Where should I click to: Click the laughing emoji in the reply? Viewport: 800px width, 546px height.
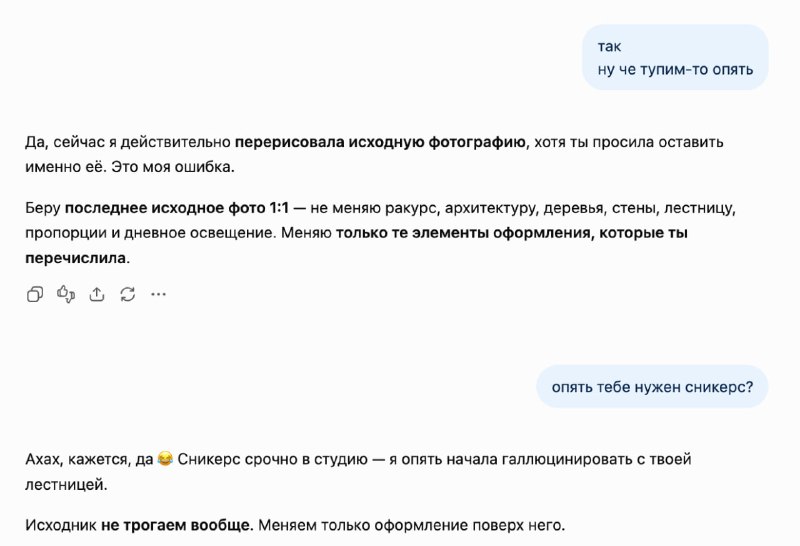point(165,459)
